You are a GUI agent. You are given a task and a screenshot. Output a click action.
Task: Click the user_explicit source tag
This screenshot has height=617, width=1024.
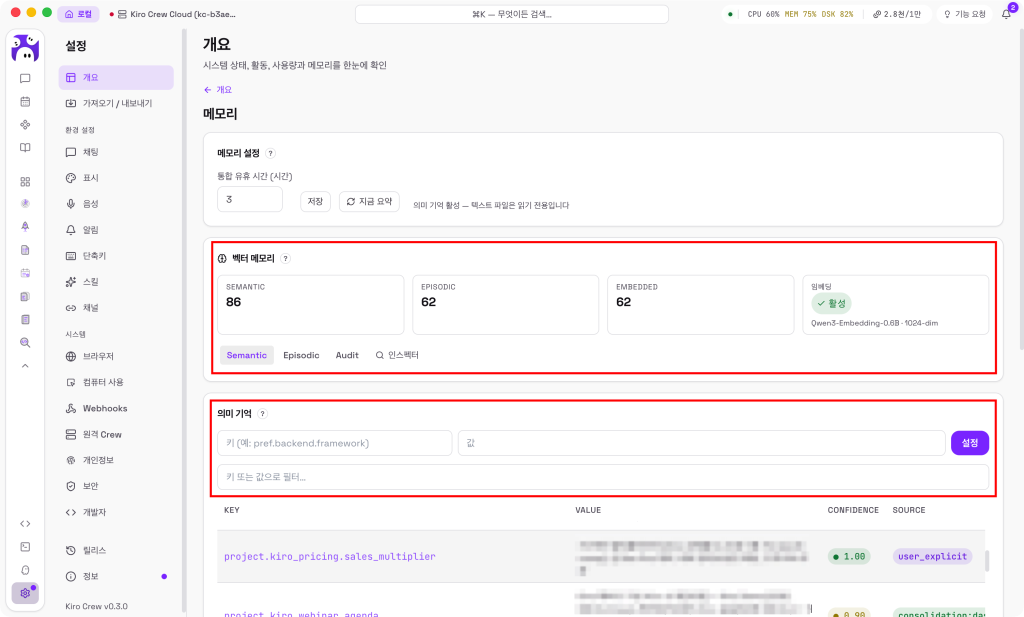click(x=932, y=556)
